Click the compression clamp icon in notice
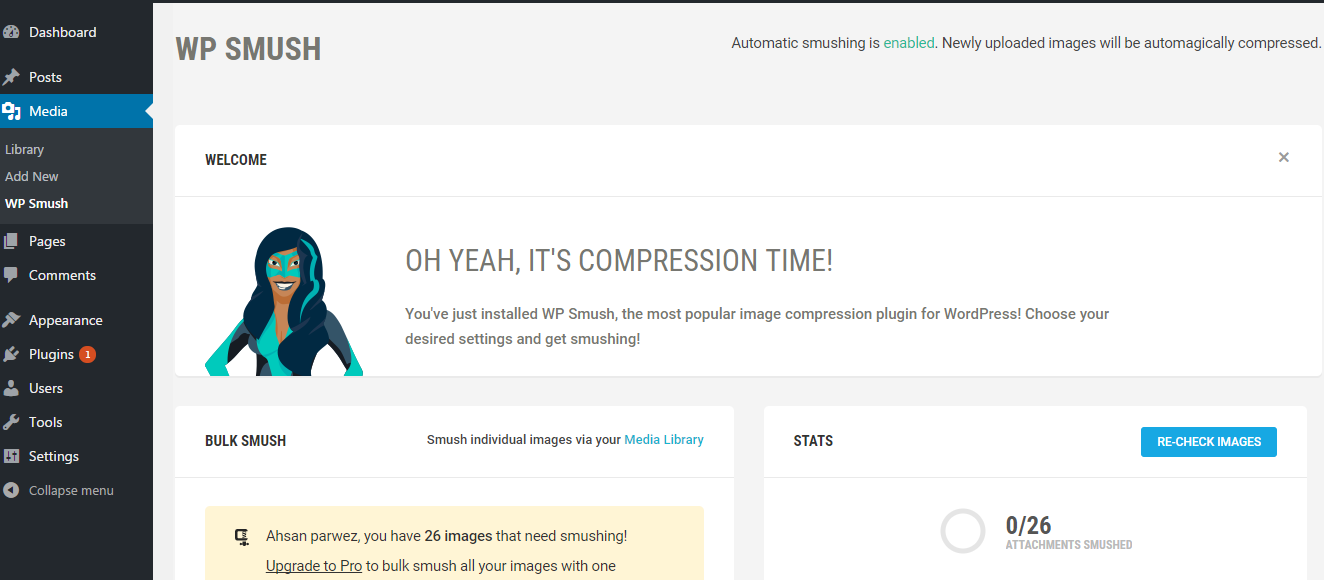1324x580 pixels. point(242,537)
